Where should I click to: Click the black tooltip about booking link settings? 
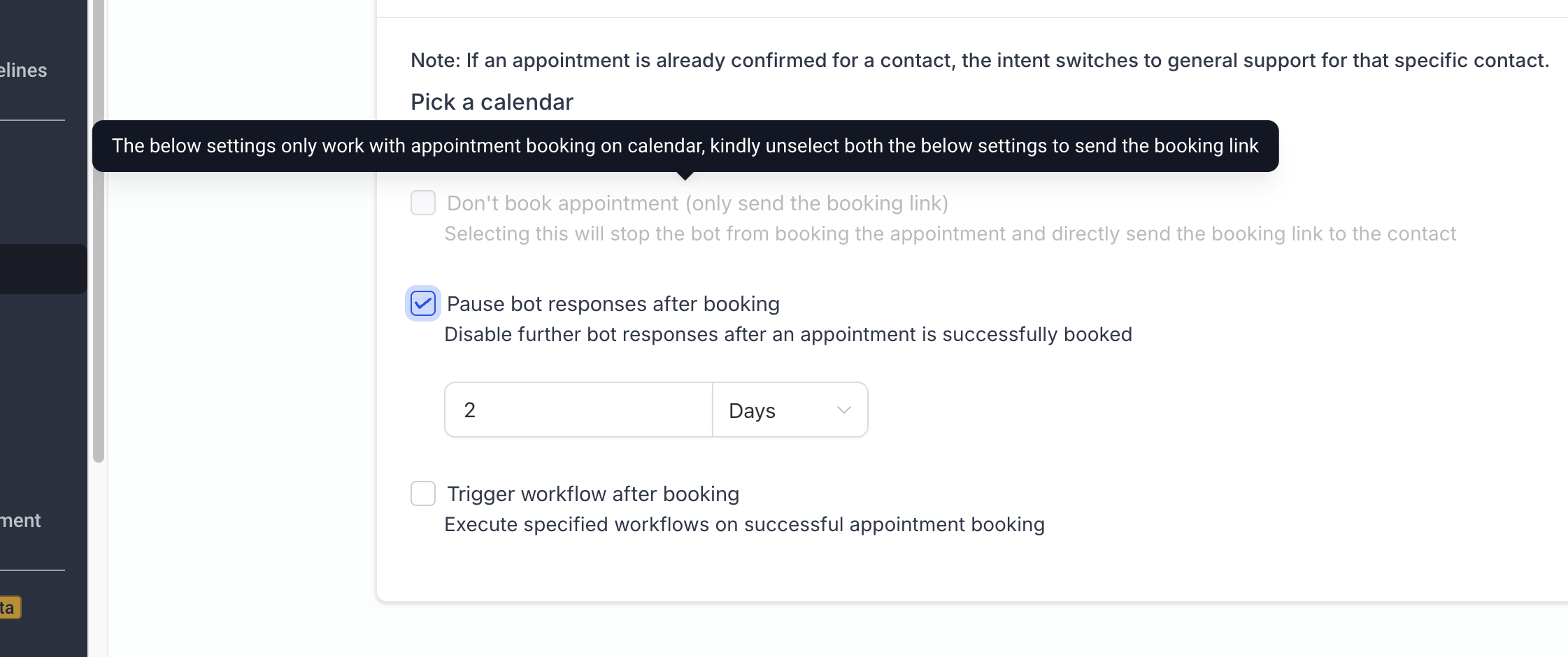point(685,146)
